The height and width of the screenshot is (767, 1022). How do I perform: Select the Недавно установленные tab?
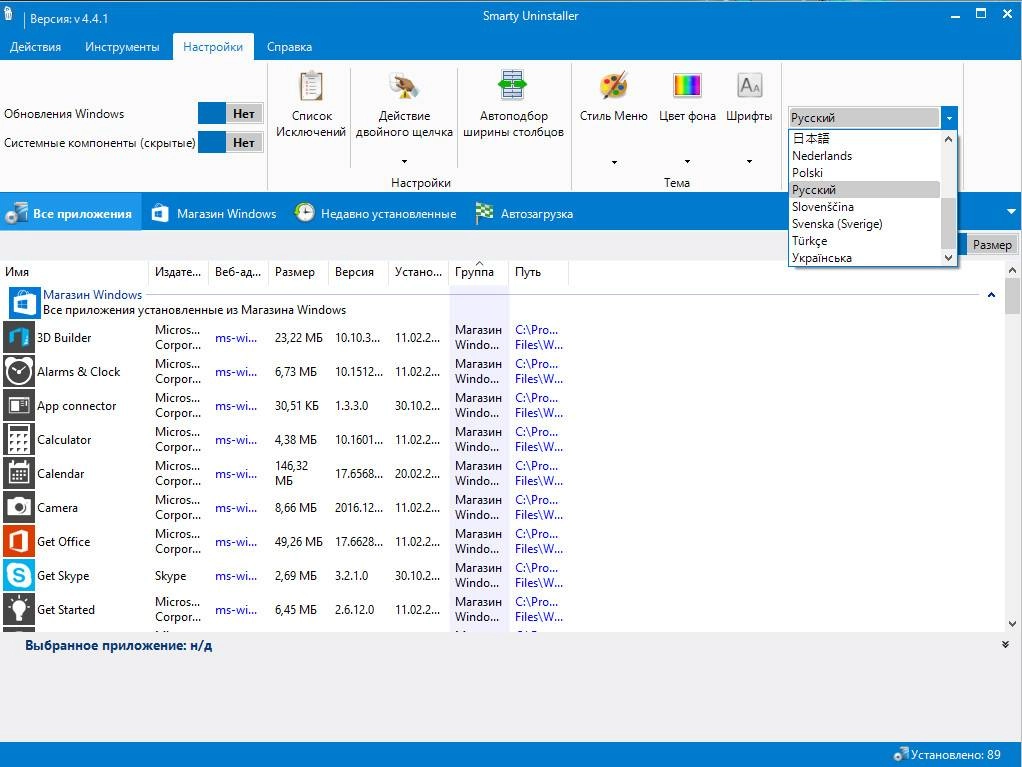(375, 213)
